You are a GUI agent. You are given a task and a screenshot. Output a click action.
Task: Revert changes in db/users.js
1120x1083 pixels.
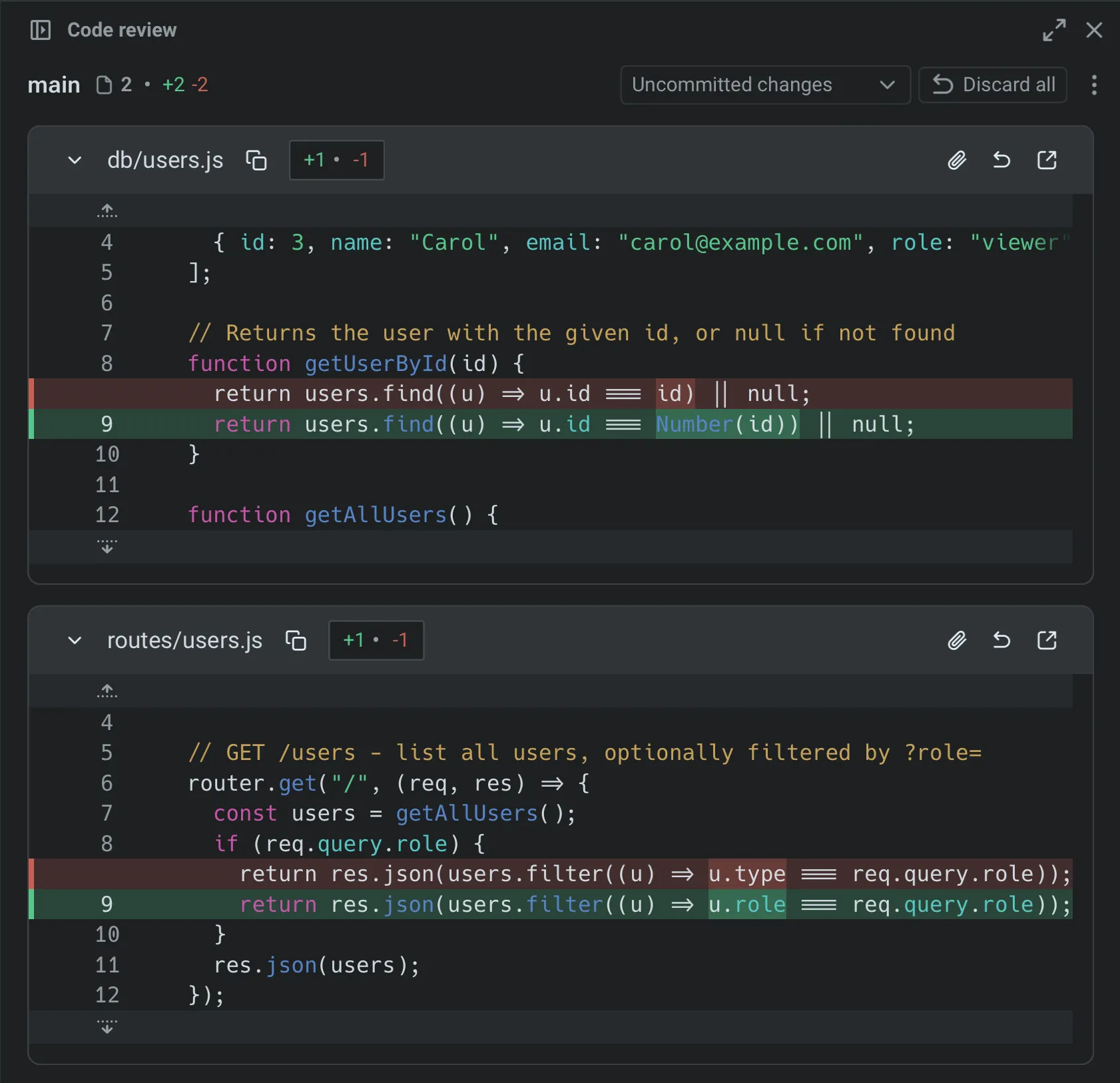tap(1001, 160)
